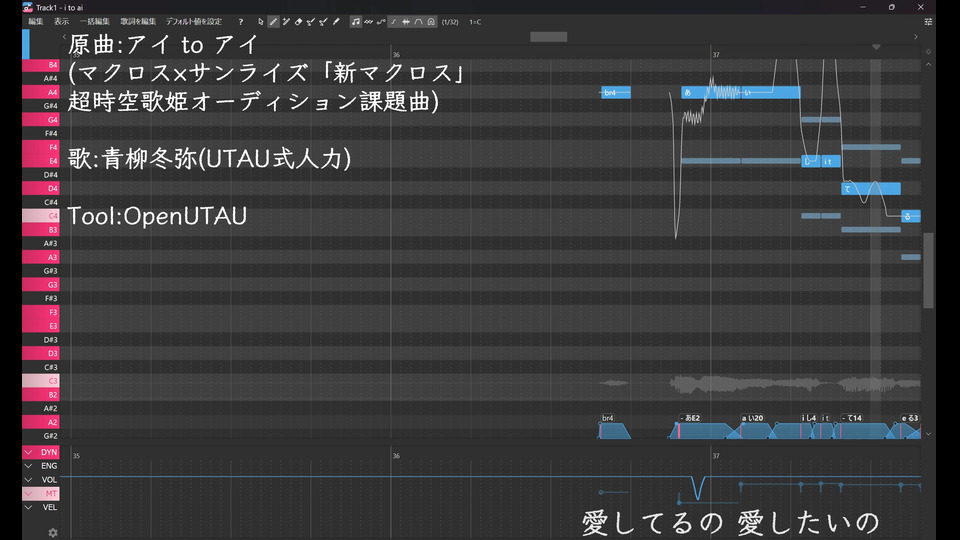Toggle pitch curve display icon

tap(381, 22)
